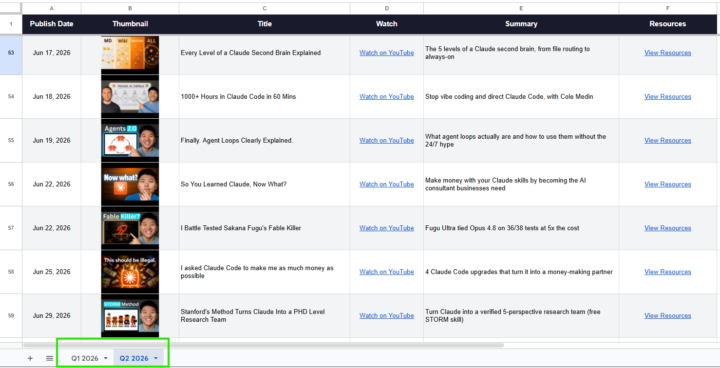The width and height of the screenshot is (720, 368).
Task: Open Watch on YouTube for 1000+ Hours video
Action: (387, 96)
